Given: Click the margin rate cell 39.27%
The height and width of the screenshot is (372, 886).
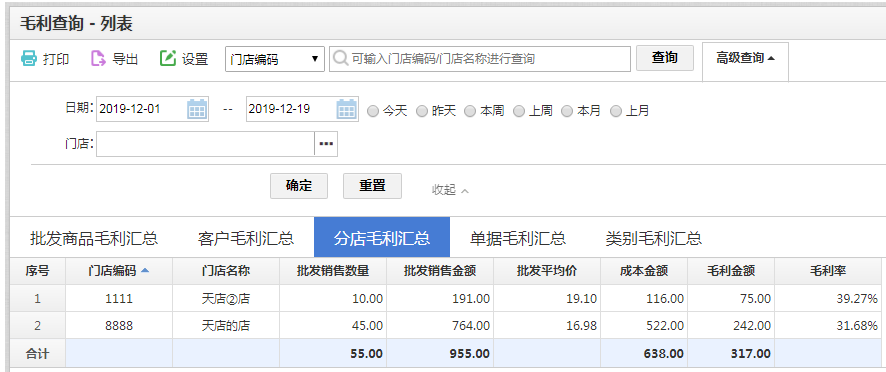Looking at the screenshot, I should 828,299.
